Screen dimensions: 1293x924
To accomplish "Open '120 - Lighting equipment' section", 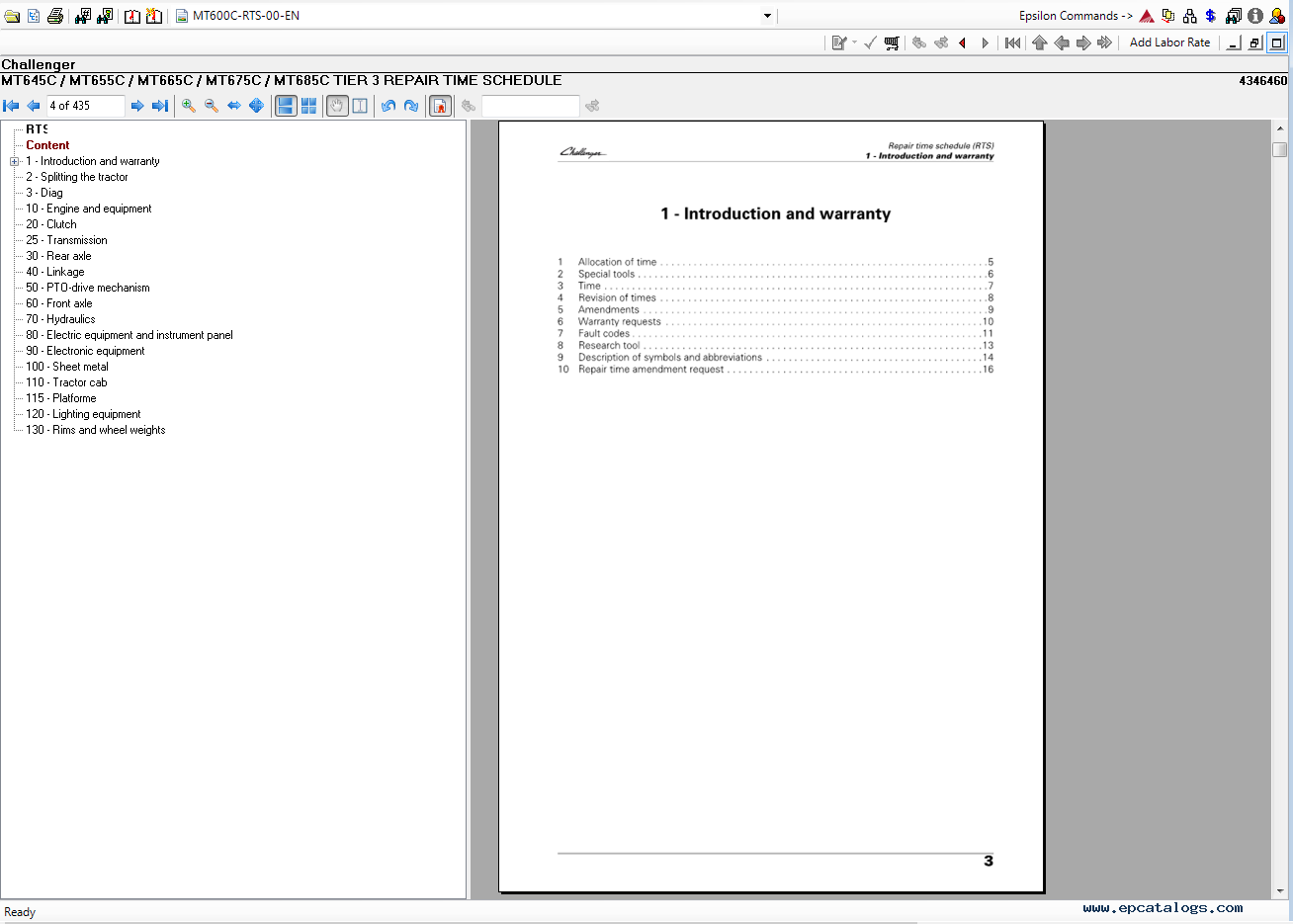I will click(83, 414).
